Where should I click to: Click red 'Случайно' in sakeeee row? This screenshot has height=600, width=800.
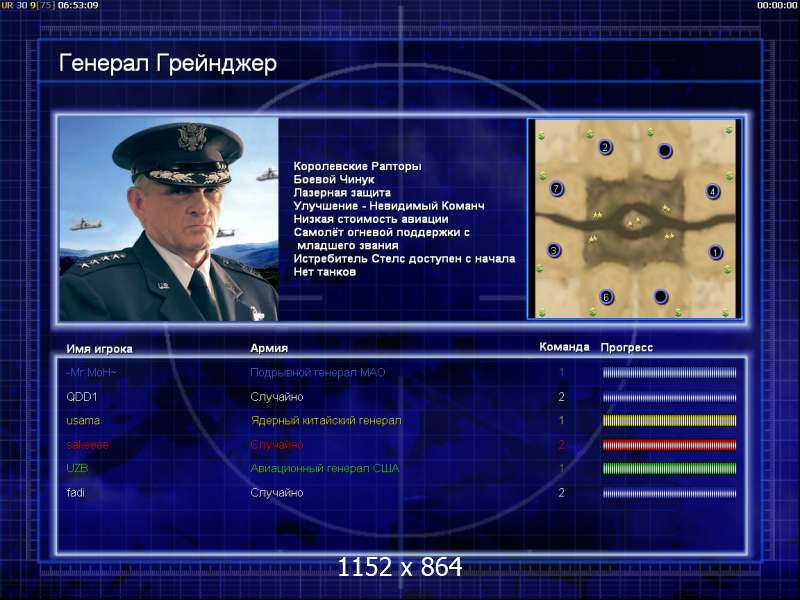pyautogui.click(x=277, y=445)
